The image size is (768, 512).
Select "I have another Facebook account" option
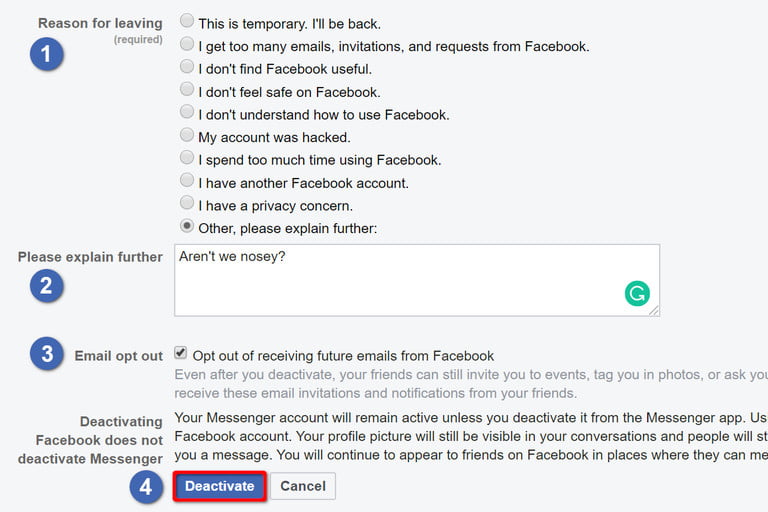(x=187, y=181)
